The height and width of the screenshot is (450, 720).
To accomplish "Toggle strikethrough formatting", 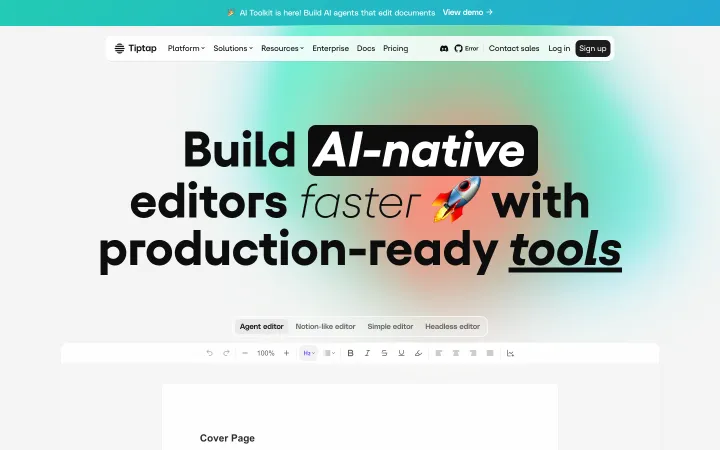I will click(384, 353).
